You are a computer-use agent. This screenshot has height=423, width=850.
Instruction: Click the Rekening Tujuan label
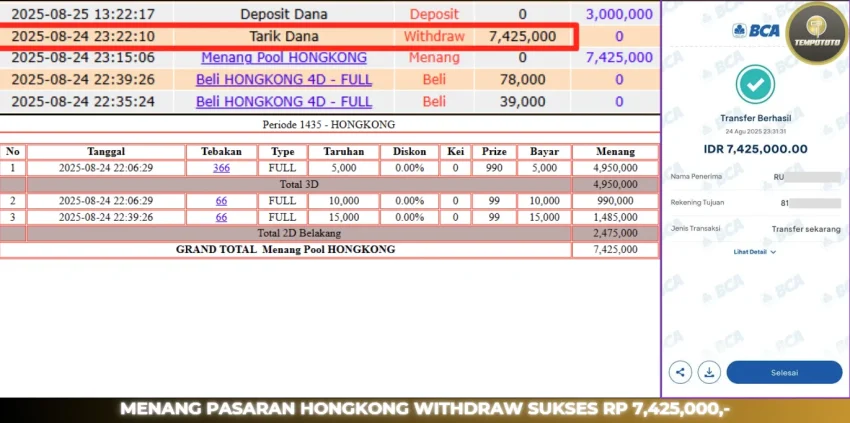pos(697,203)
